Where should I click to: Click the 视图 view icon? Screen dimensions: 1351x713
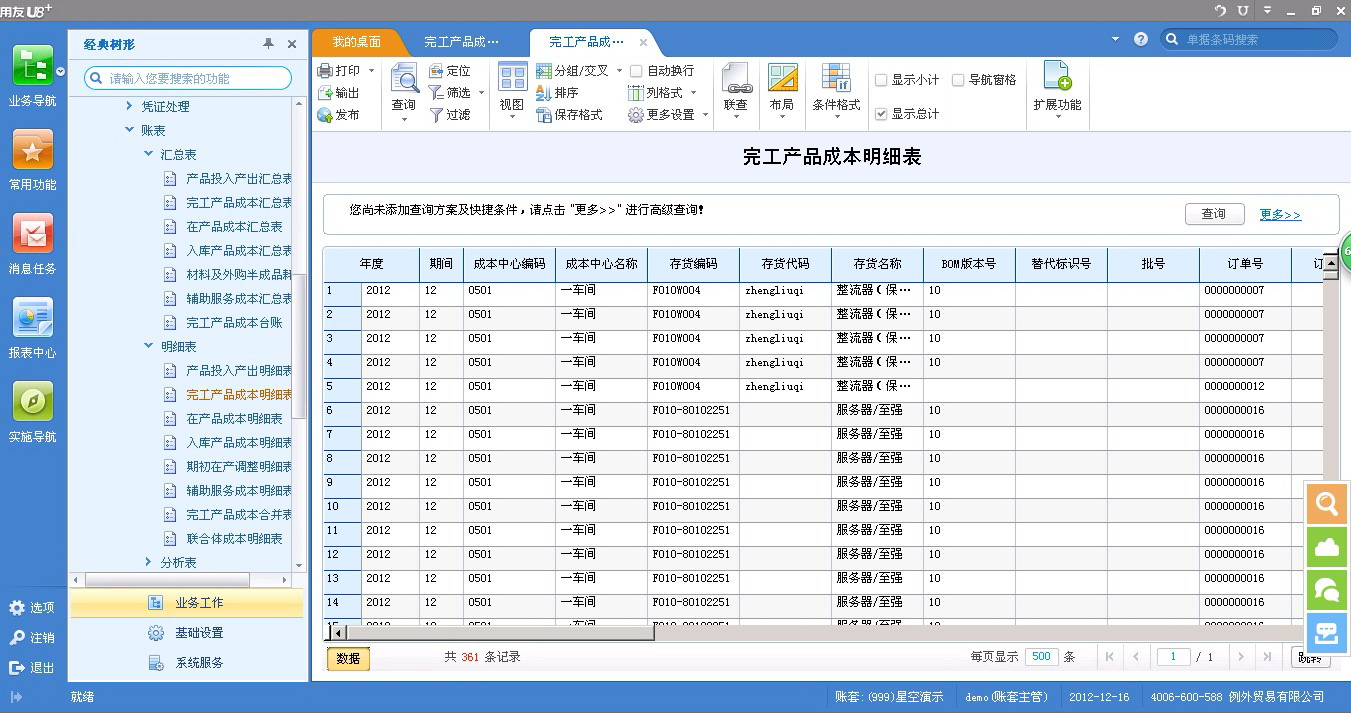click(x=512, y=78)
